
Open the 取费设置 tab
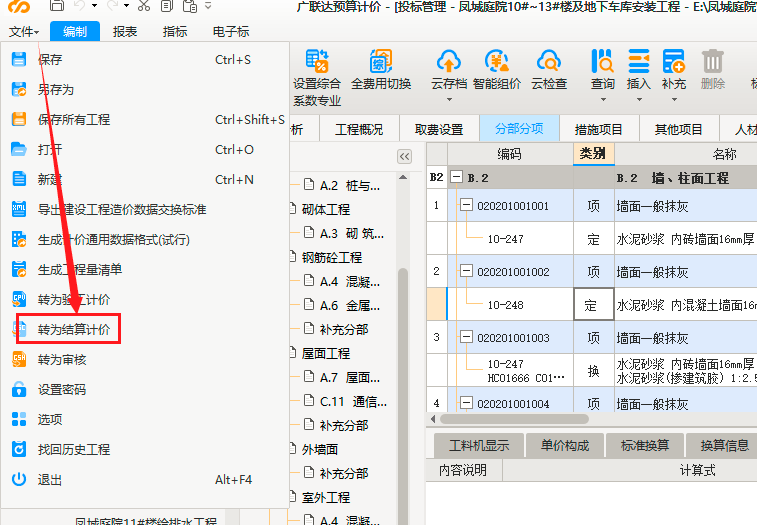tap(439, 129)
